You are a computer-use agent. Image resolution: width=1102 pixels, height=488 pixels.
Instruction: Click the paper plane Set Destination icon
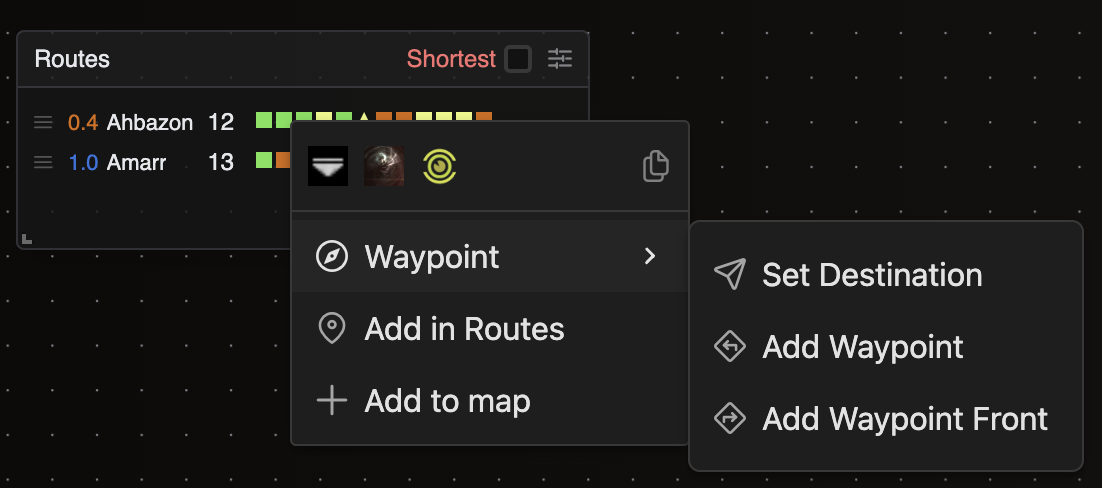[x=730, y=275]
